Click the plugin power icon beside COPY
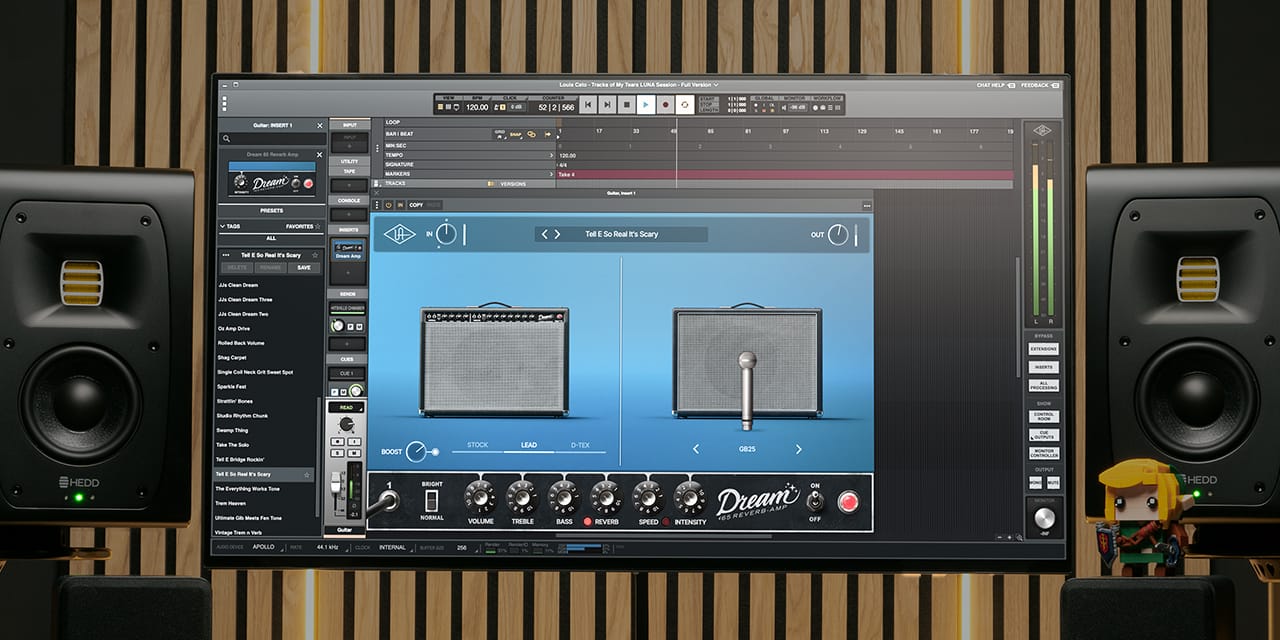This screenshot has height=640, width=1280. click(387, 205)
